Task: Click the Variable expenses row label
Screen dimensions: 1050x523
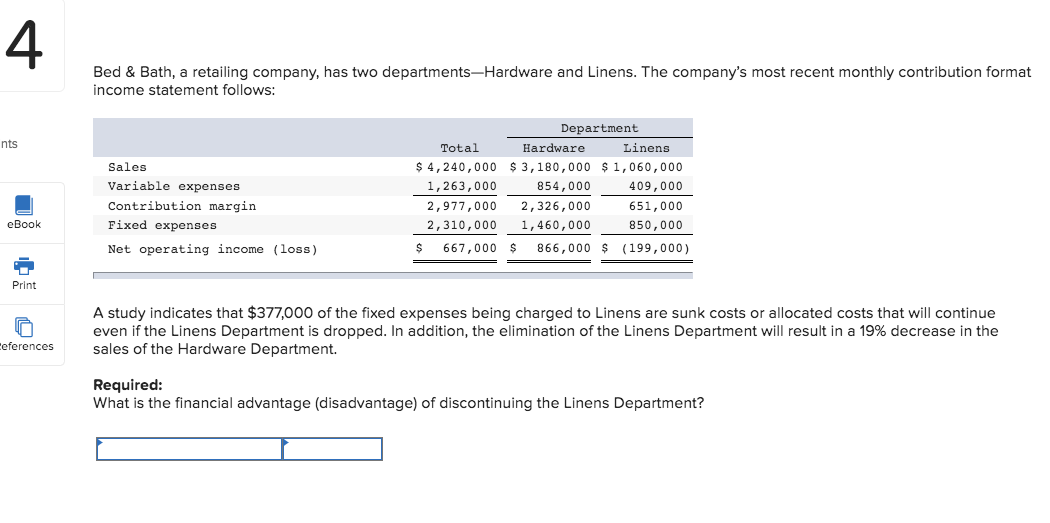Action: click(174, 186)
